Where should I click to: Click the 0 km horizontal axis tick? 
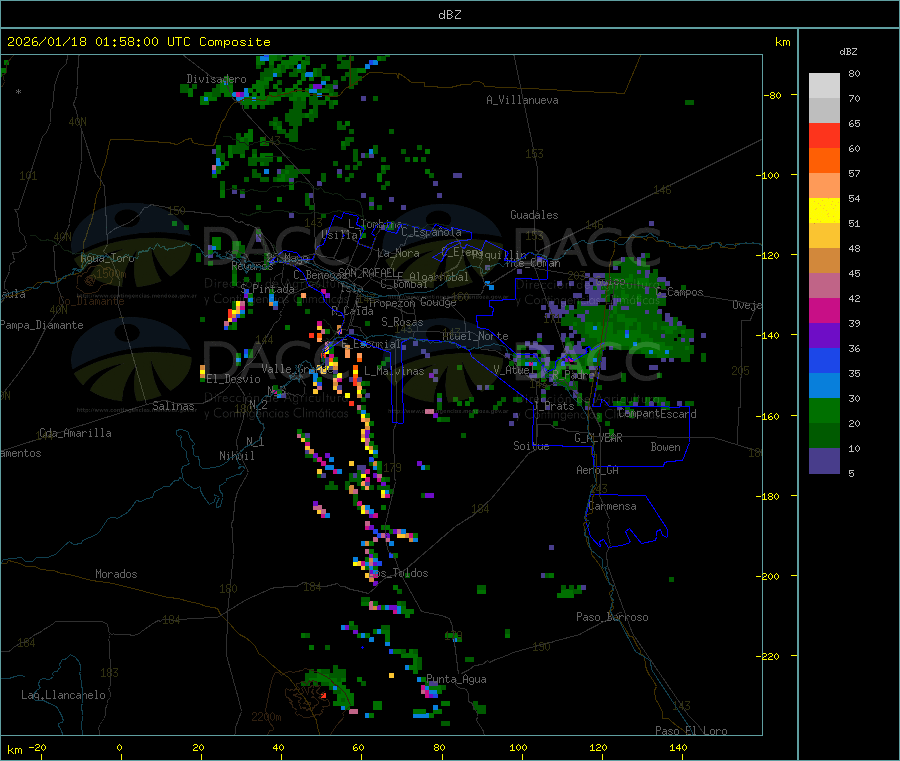119,748
